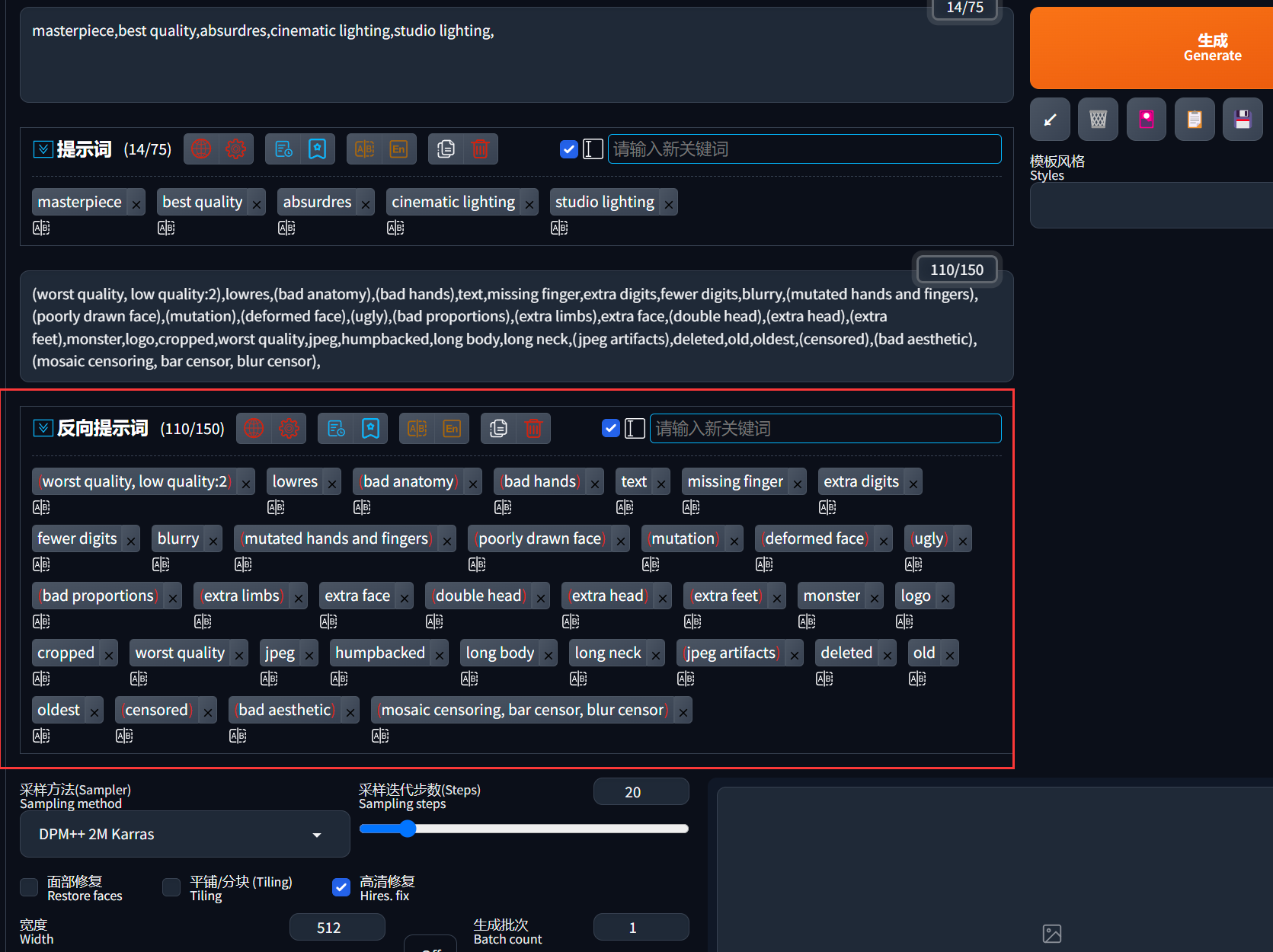Remove the 'masterpiece' tag with its X
The image size is (1273, 952).
coord(136,204)
